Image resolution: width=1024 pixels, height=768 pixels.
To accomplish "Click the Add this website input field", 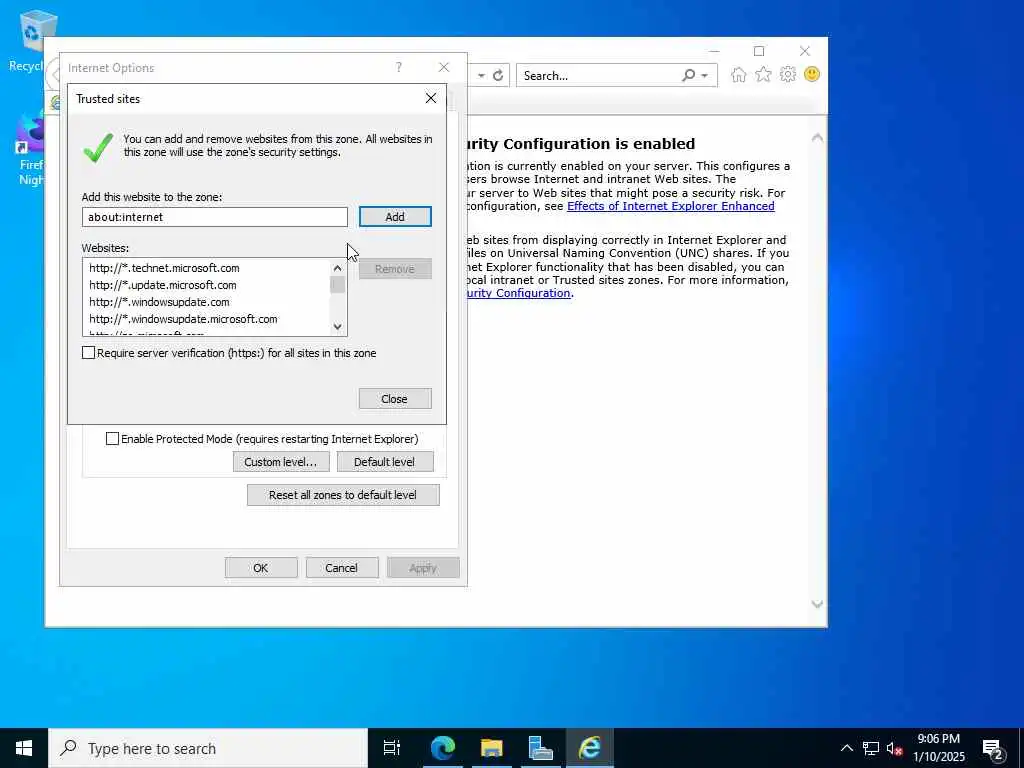I will (x=215, y=217).
